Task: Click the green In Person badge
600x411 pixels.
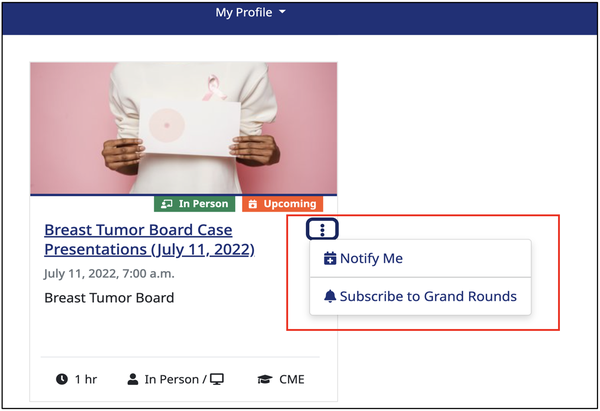Action: click(x=194, y=204)
